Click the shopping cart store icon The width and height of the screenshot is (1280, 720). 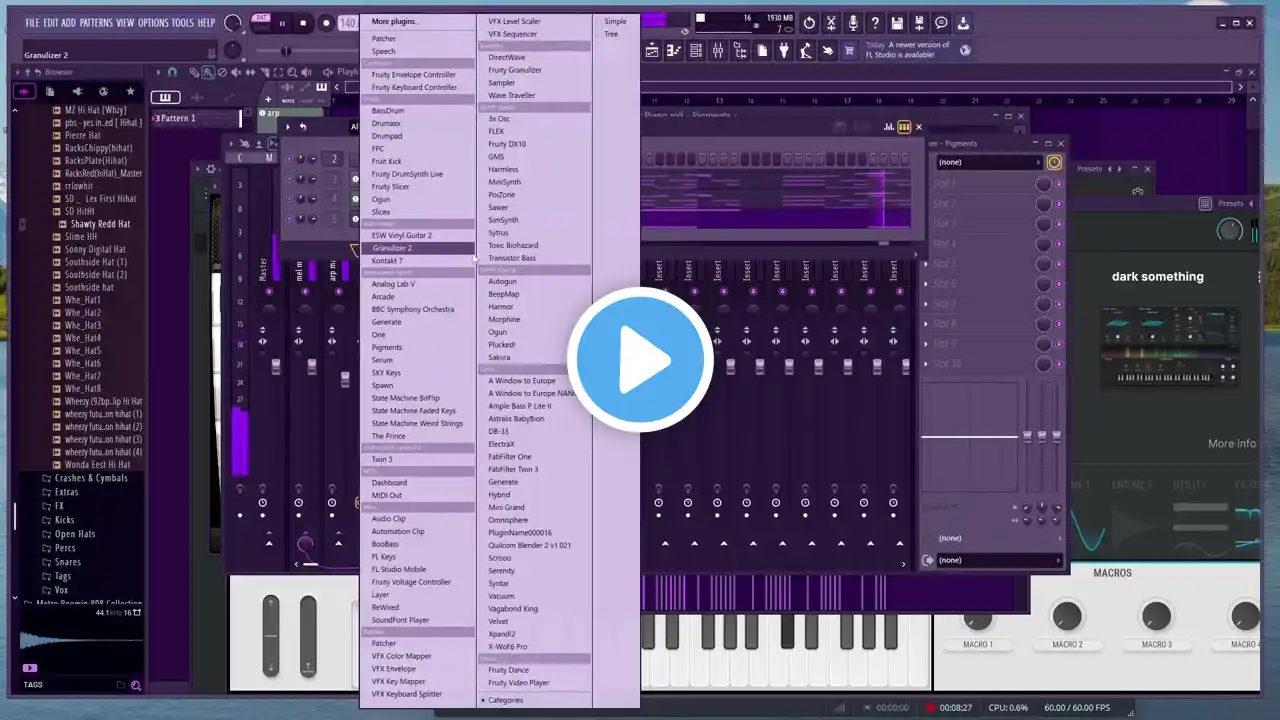click(850, 50)
